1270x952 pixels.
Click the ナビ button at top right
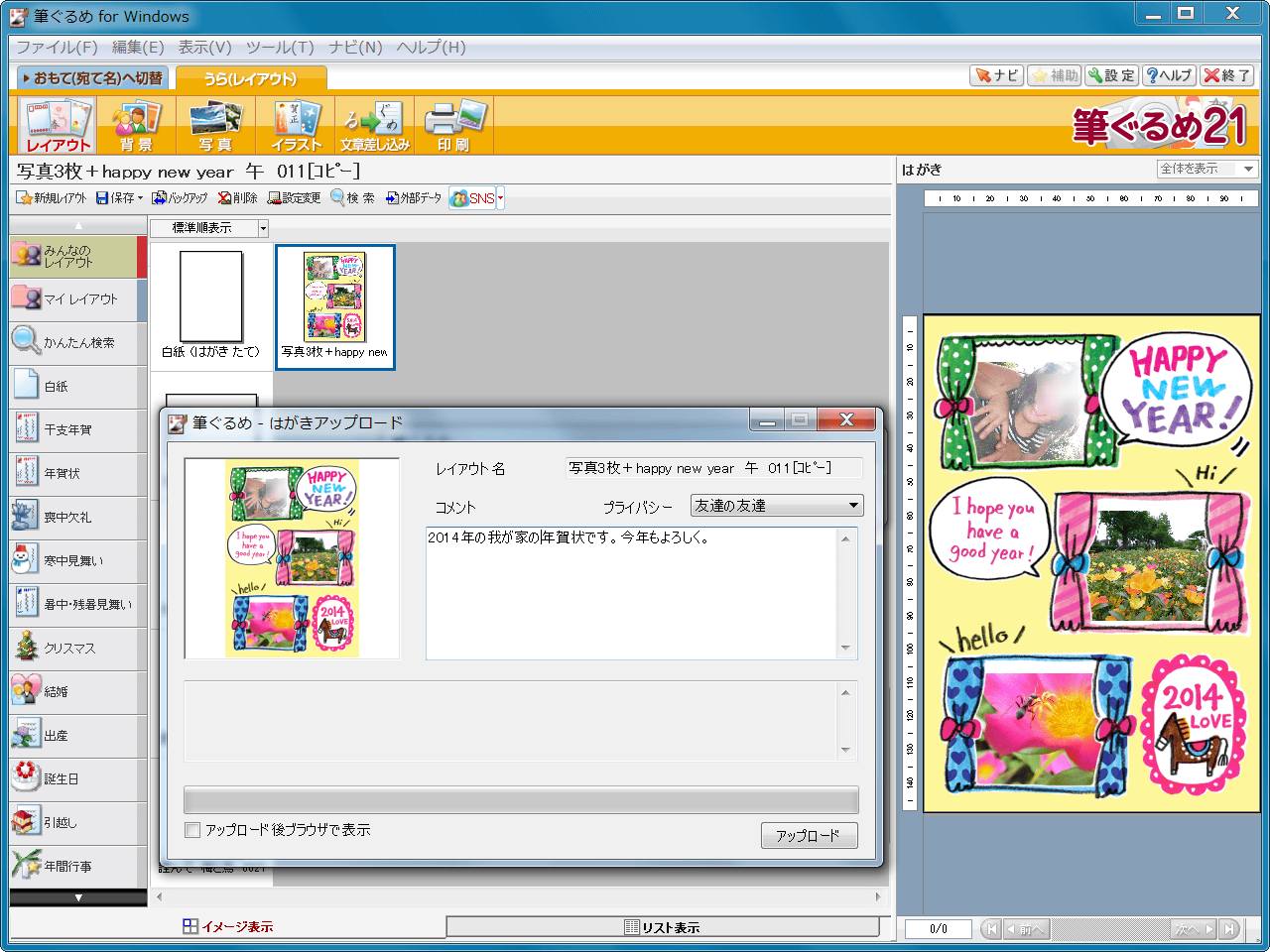pos(997,75)
